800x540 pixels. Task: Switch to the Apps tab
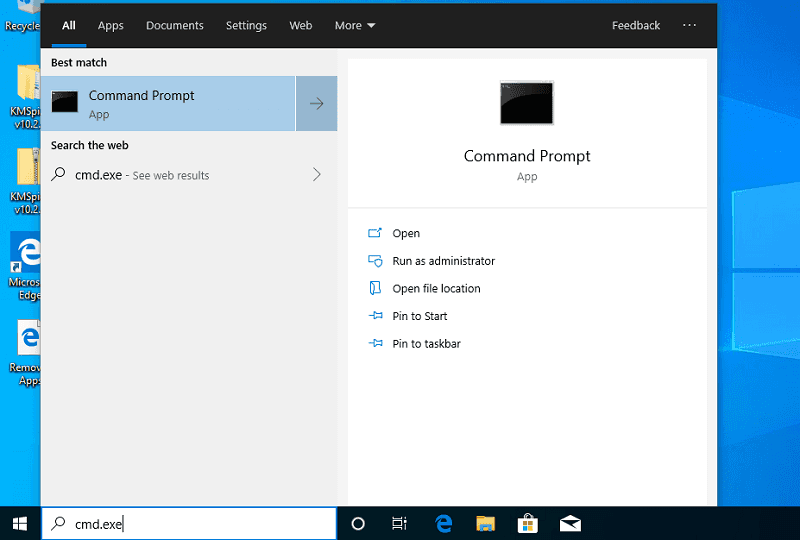pyautogui.click(x=110, y=26)
